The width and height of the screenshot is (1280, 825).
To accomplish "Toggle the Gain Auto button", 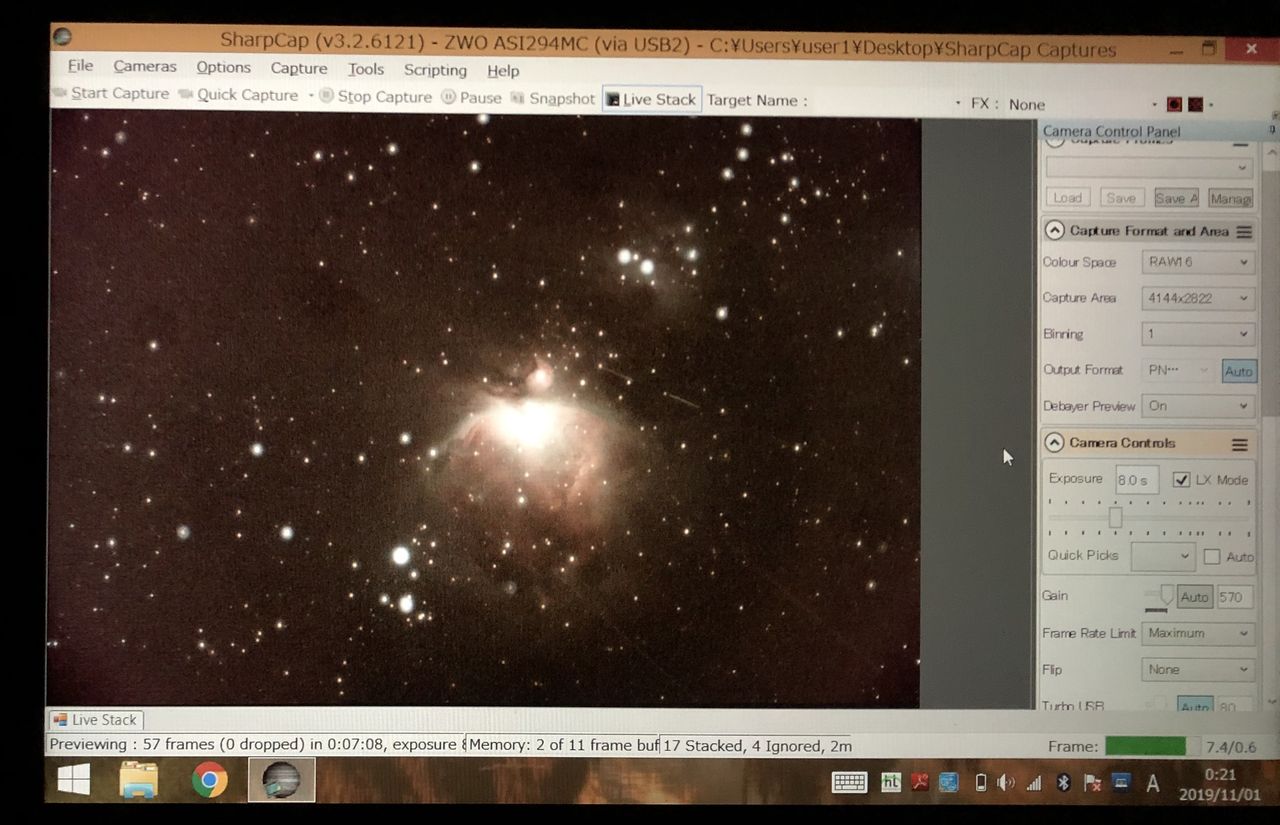I will click(x=1194, y=597).
